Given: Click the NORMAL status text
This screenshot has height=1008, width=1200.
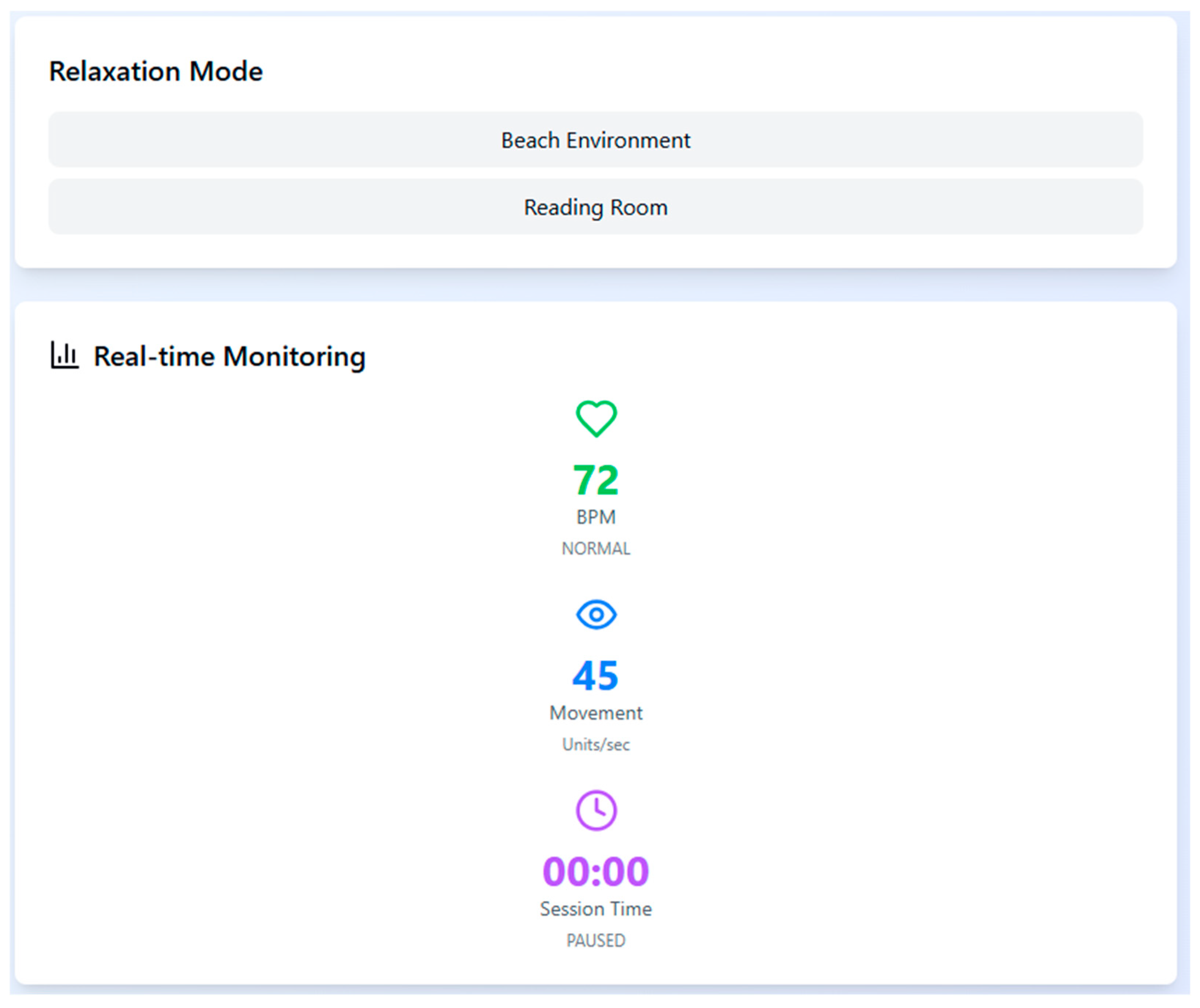Looking at the screenshot, I should point(595,549).
